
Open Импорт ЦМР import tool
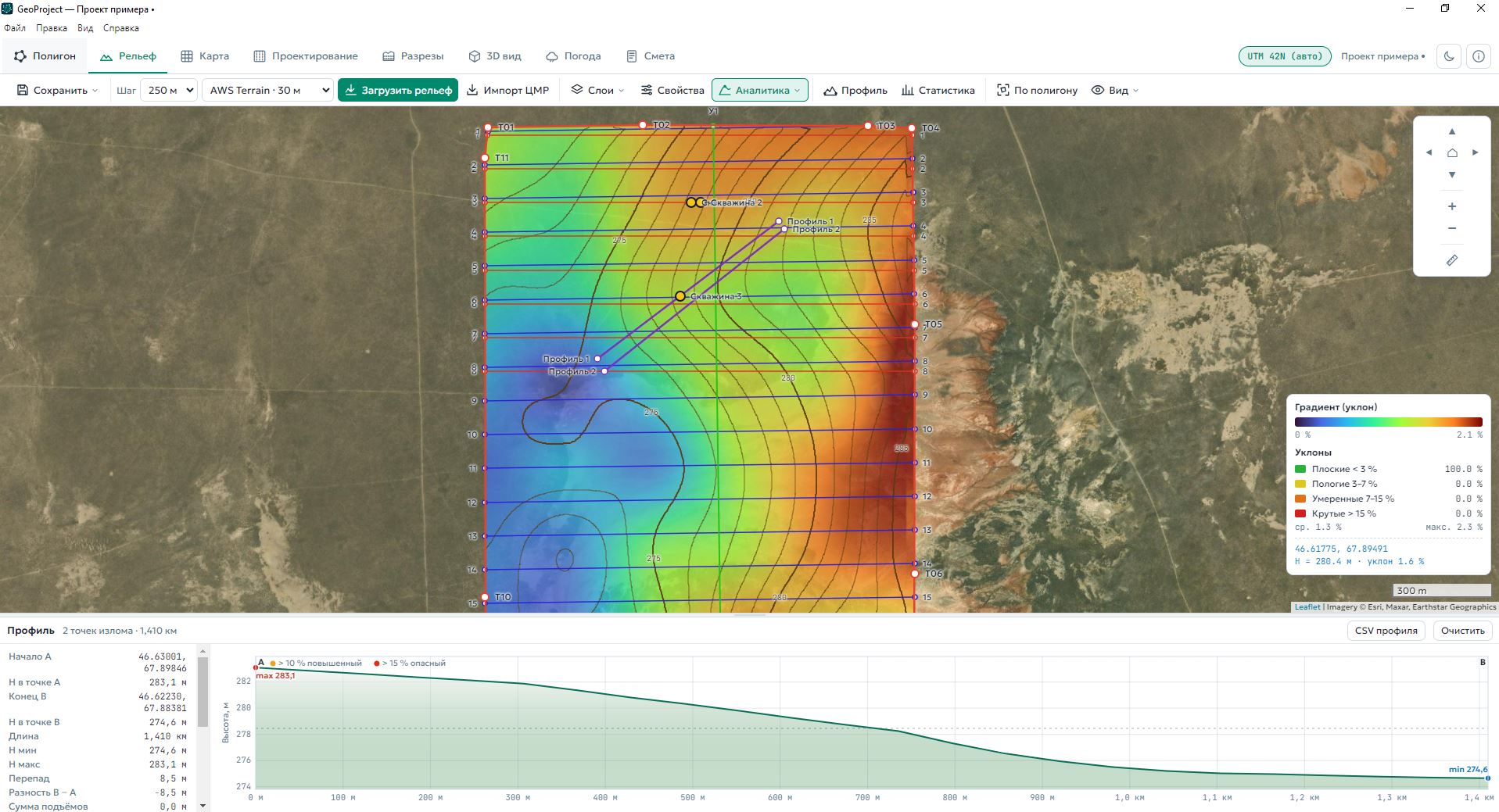click(x=508, y=91)
